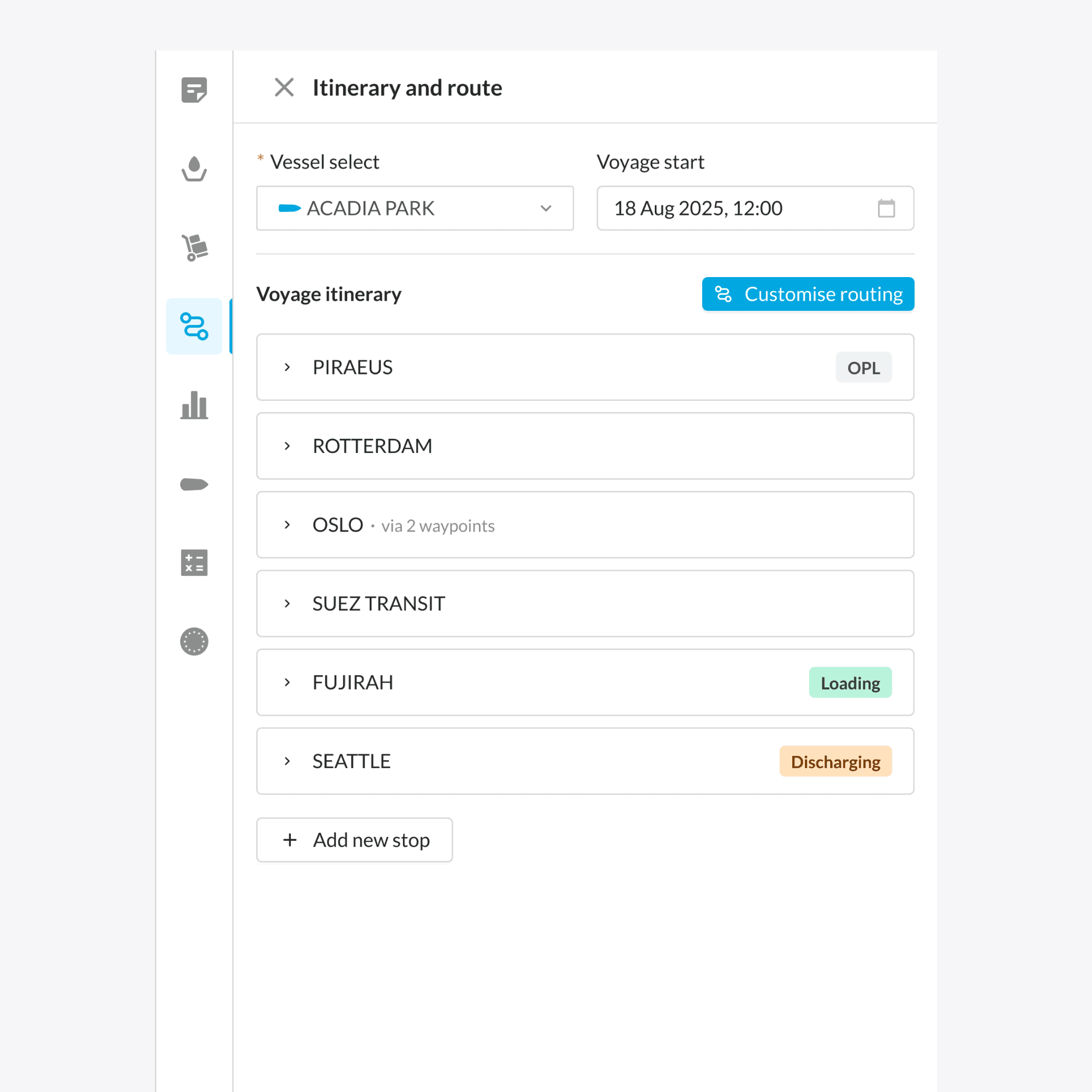
Task: Expand the SUEZ TRANSIT stop chevron
Action: 287,604
